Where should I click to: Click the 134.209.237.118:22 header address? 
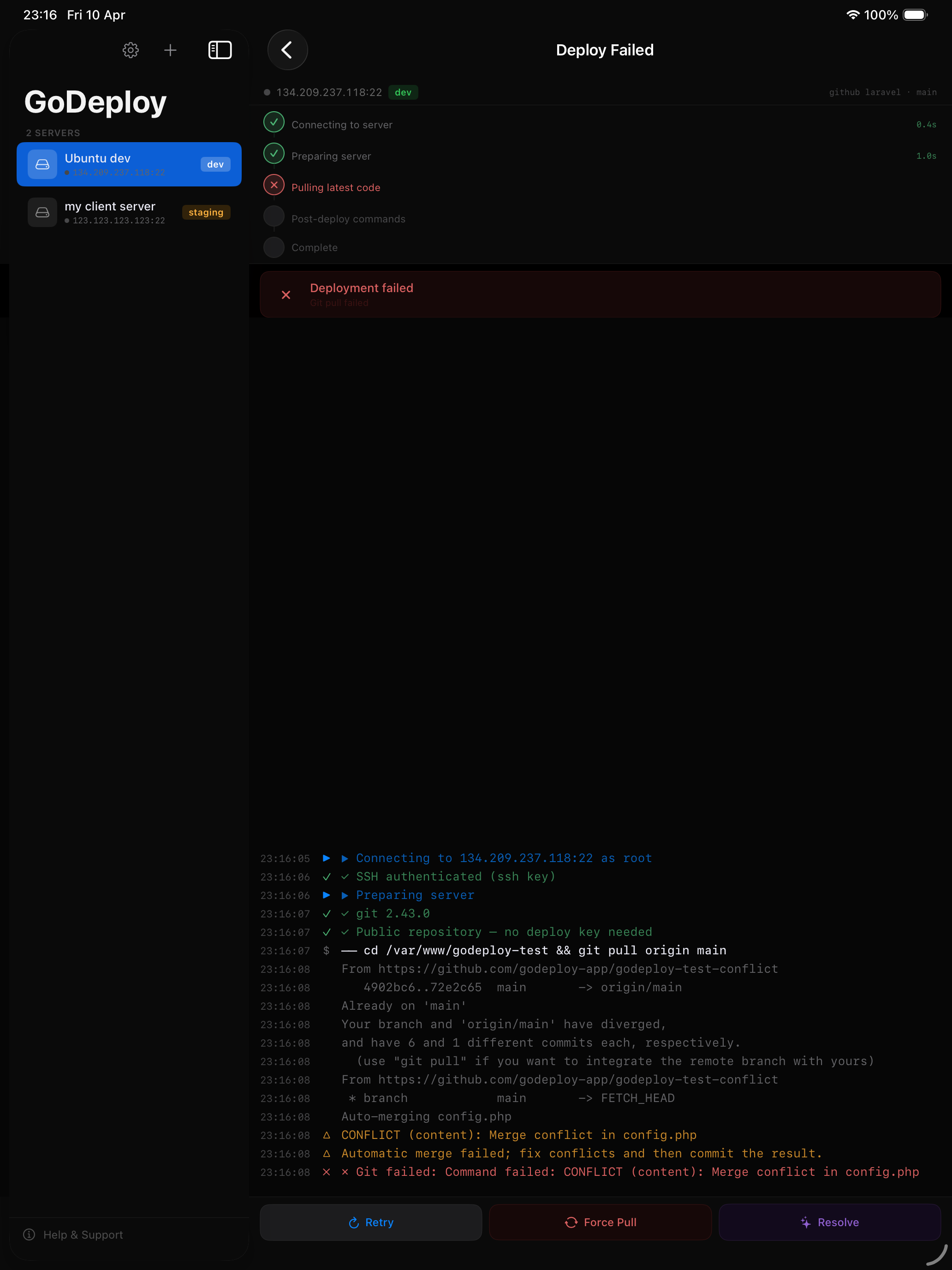pos(329,92)
